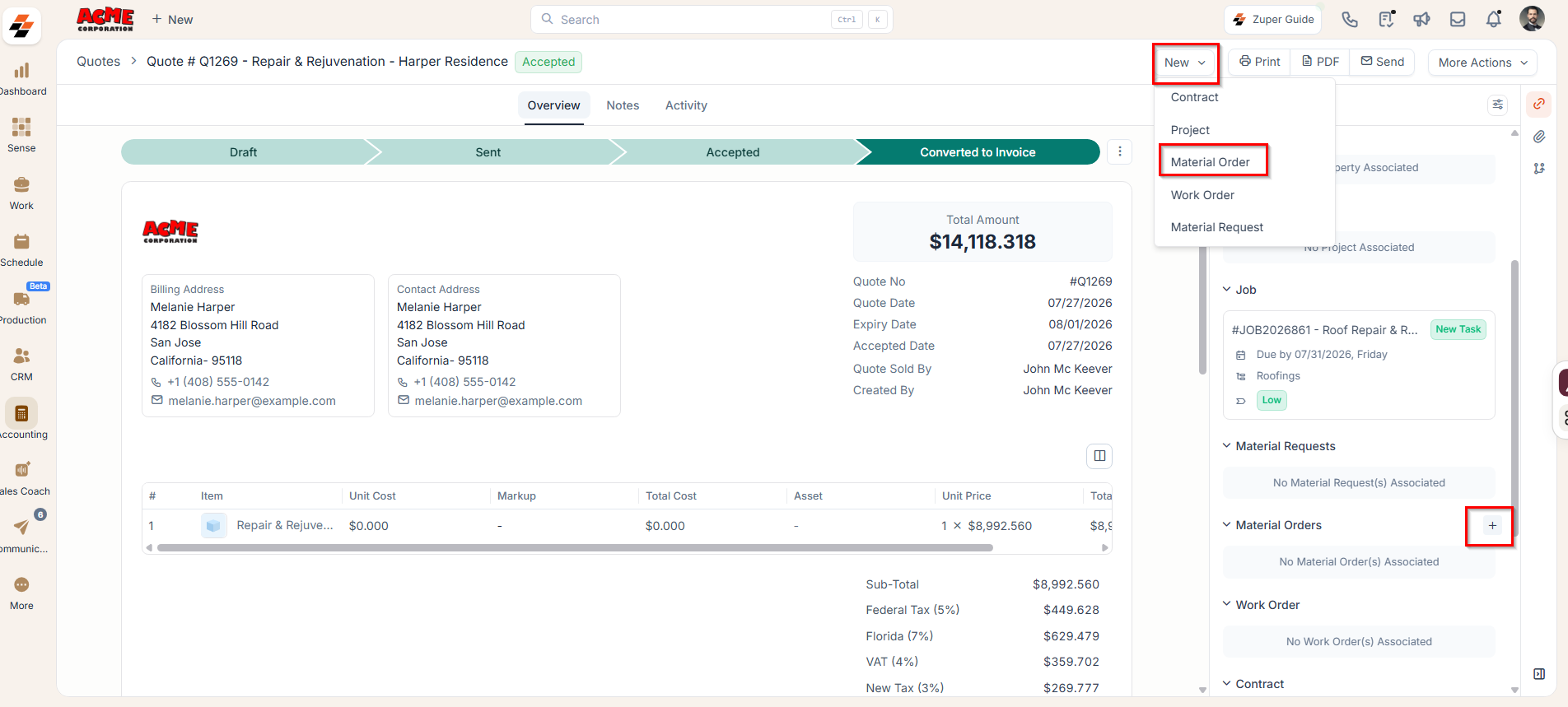The height and width of the screenshot is (707, 1568).
Task: Download the quote as PDF
Action: [x=1320, y=62]
